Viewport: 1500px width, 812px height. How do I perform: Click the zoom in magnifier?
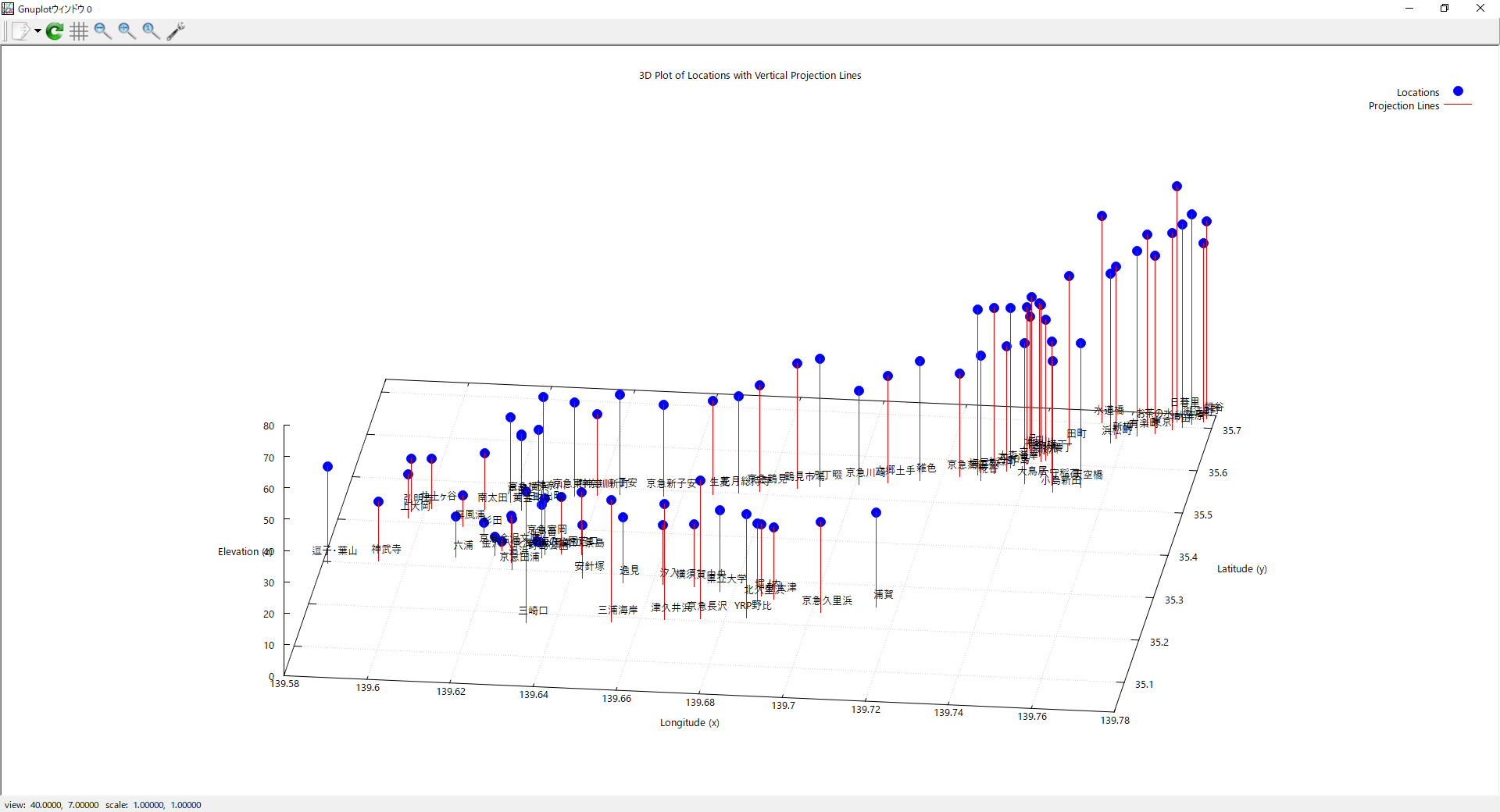pyautogui.click(x=127, y=31)
